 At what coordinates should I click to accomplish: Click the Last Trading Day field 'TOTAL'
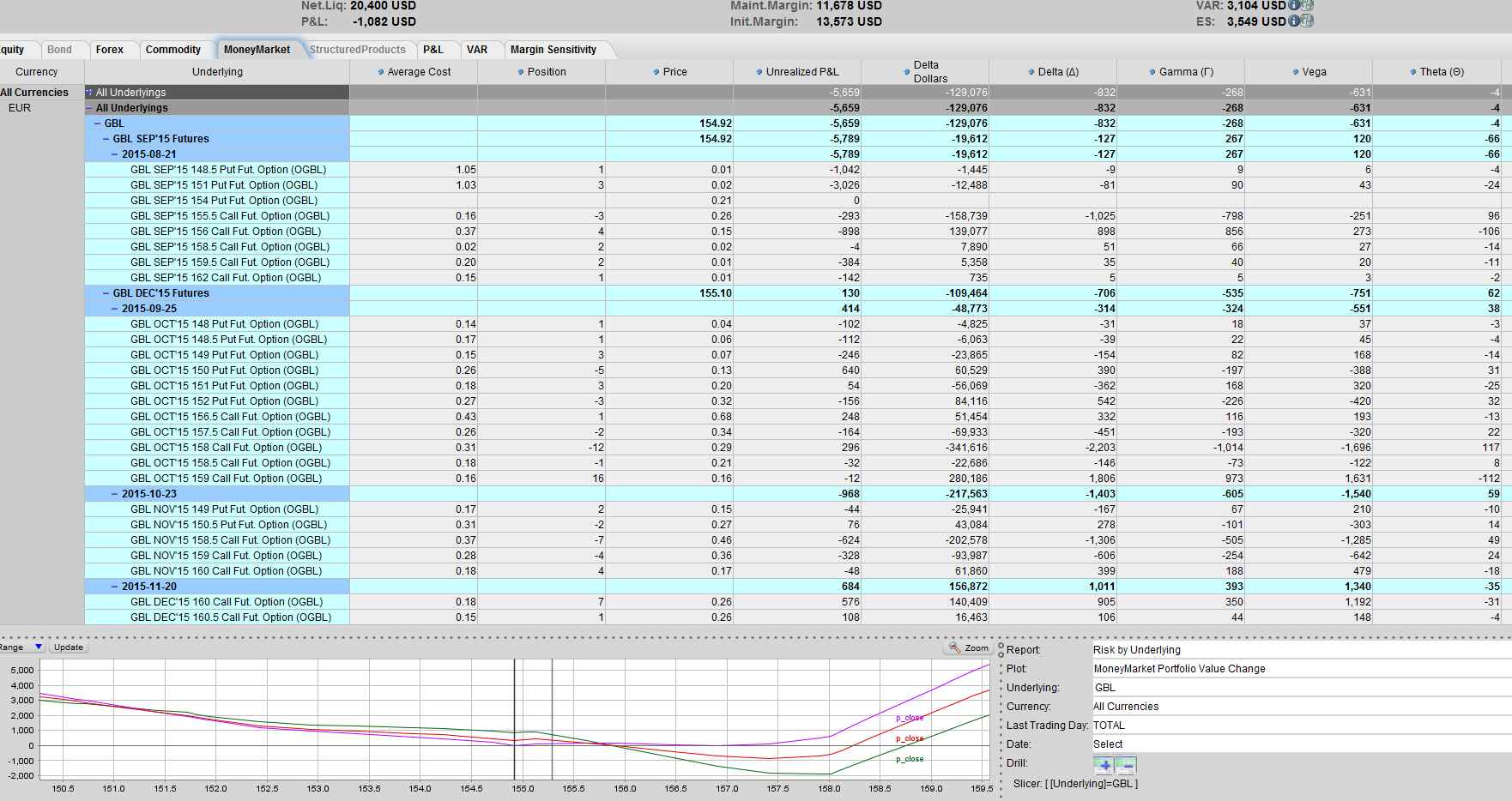(1301, 726)
